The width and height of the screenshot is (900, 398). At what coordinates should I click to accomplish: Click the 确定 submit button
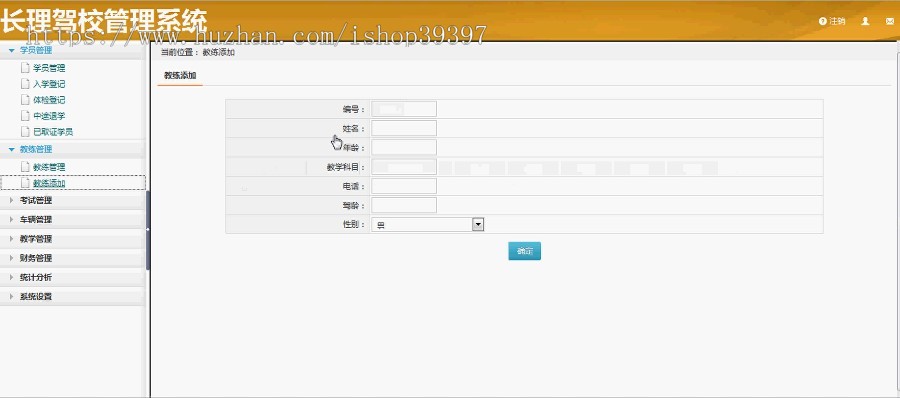(525, 251)
